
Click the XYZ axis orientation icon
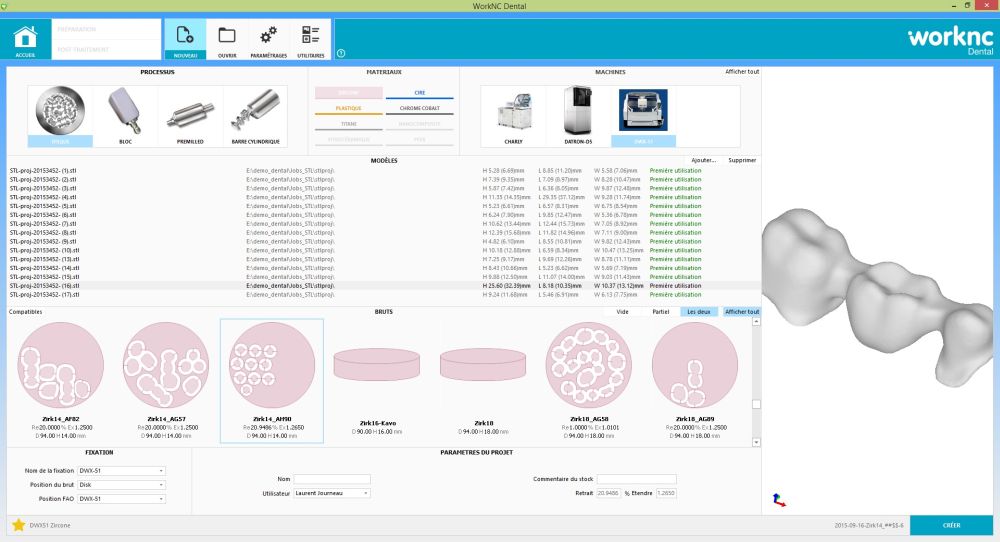(x=779, y=500)
